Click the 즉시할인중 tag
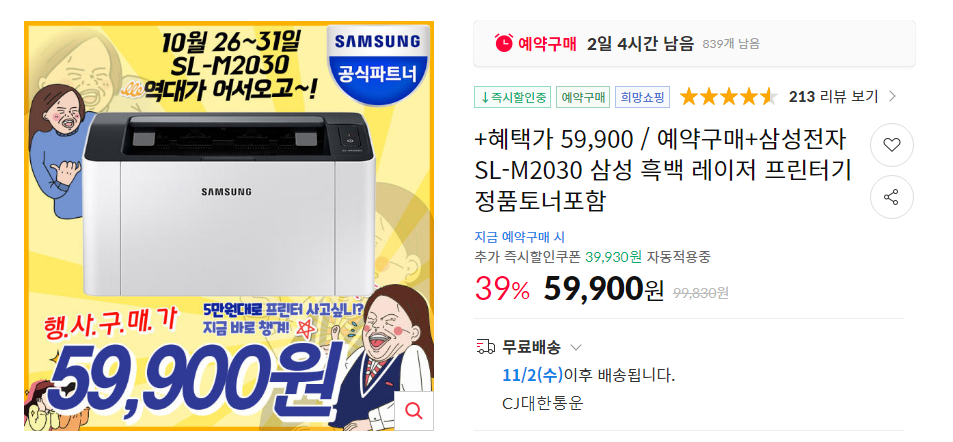953x442 pixels. [512, 97]
